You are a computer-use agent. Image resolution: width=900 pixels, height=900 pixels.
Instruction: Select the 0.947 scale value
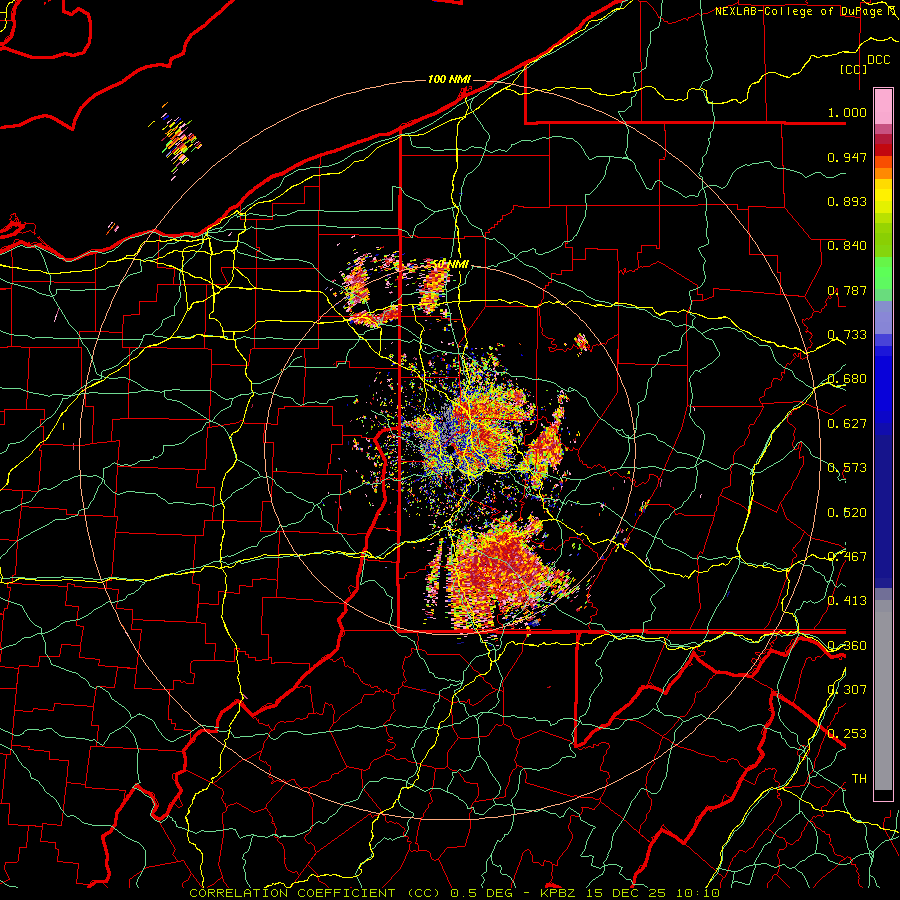click(847, 157)
